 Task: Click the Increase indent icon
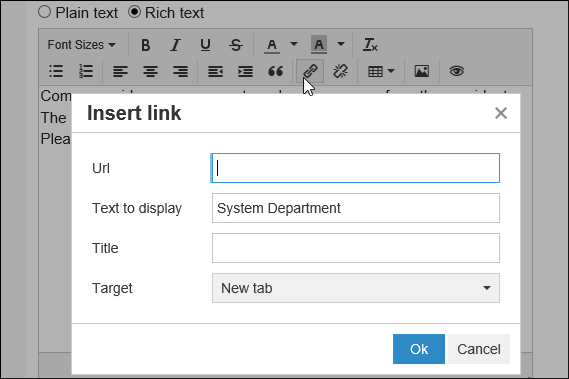tap(245, 71)
